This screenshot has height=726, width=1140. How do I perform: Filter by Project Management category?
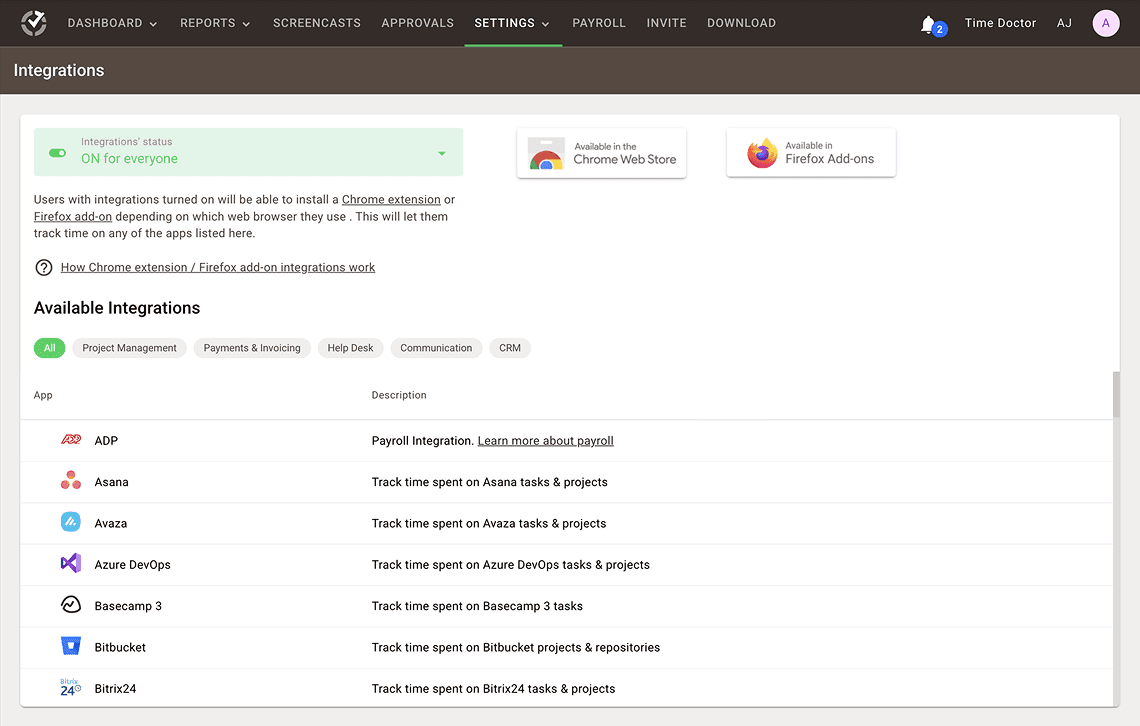[129, 348]
